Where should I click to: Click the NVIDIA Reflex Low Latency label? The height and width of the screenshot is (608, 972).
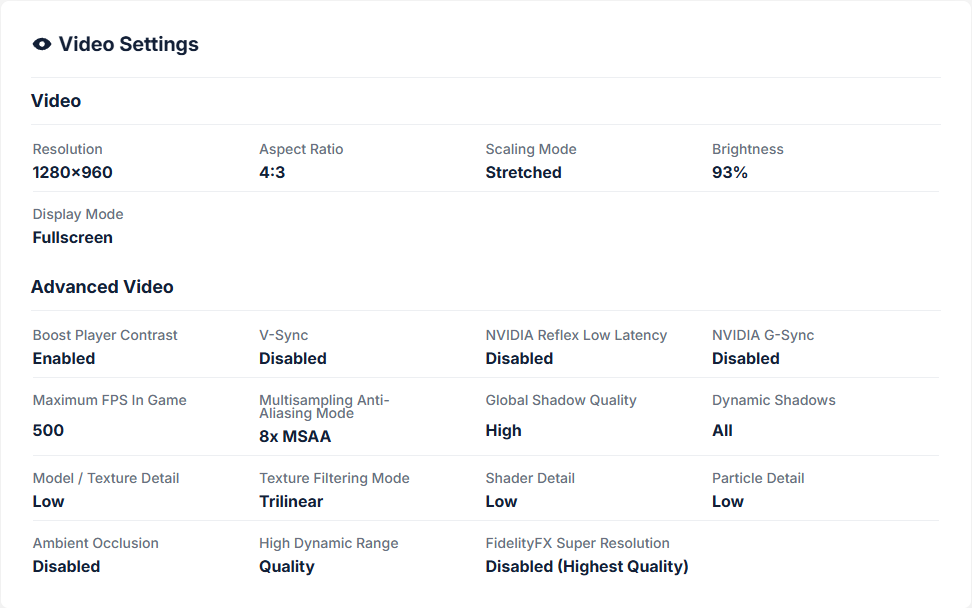(576, 335)
